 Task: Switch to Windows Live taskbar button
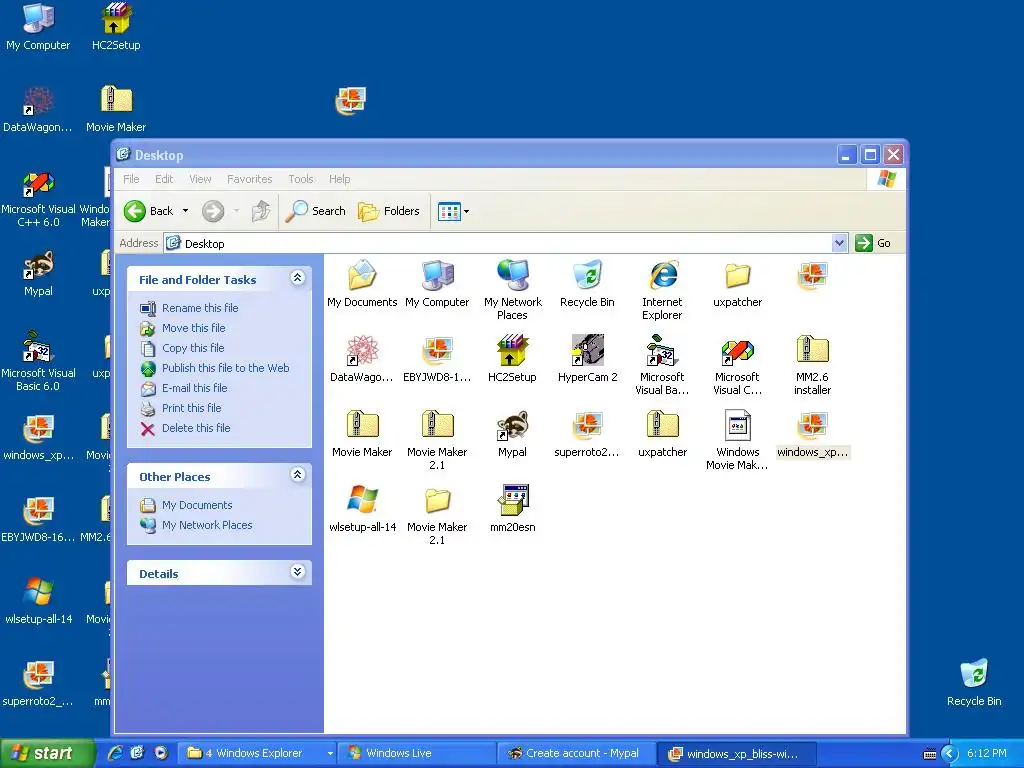pyautogui.click(x=419, y=753)
